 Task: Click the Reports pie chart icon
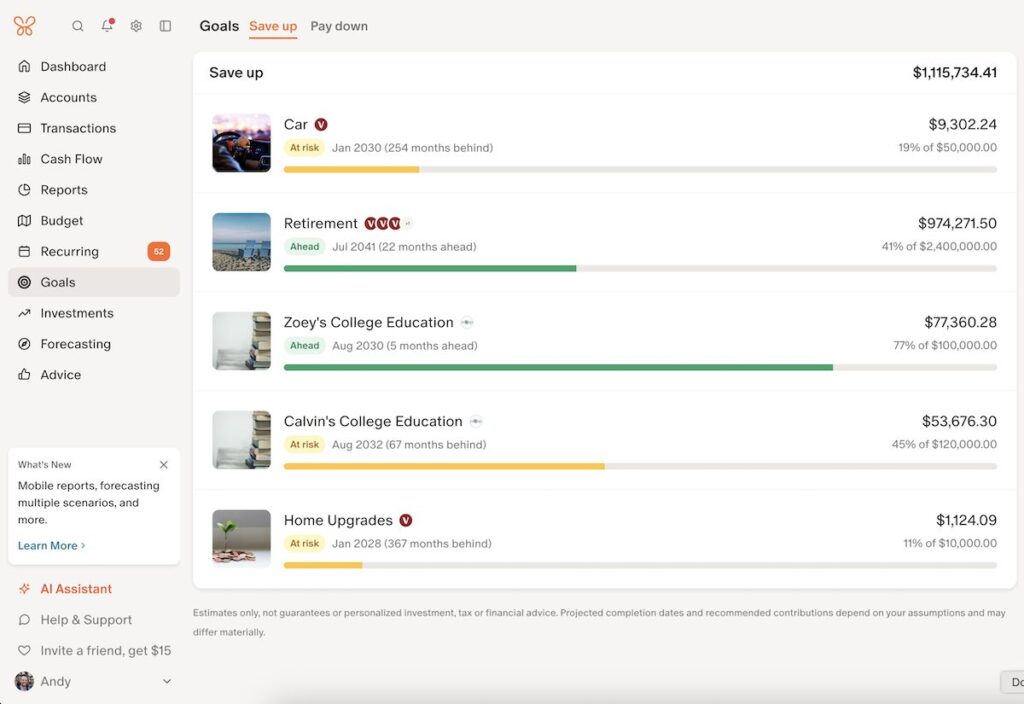coord(24,189)
